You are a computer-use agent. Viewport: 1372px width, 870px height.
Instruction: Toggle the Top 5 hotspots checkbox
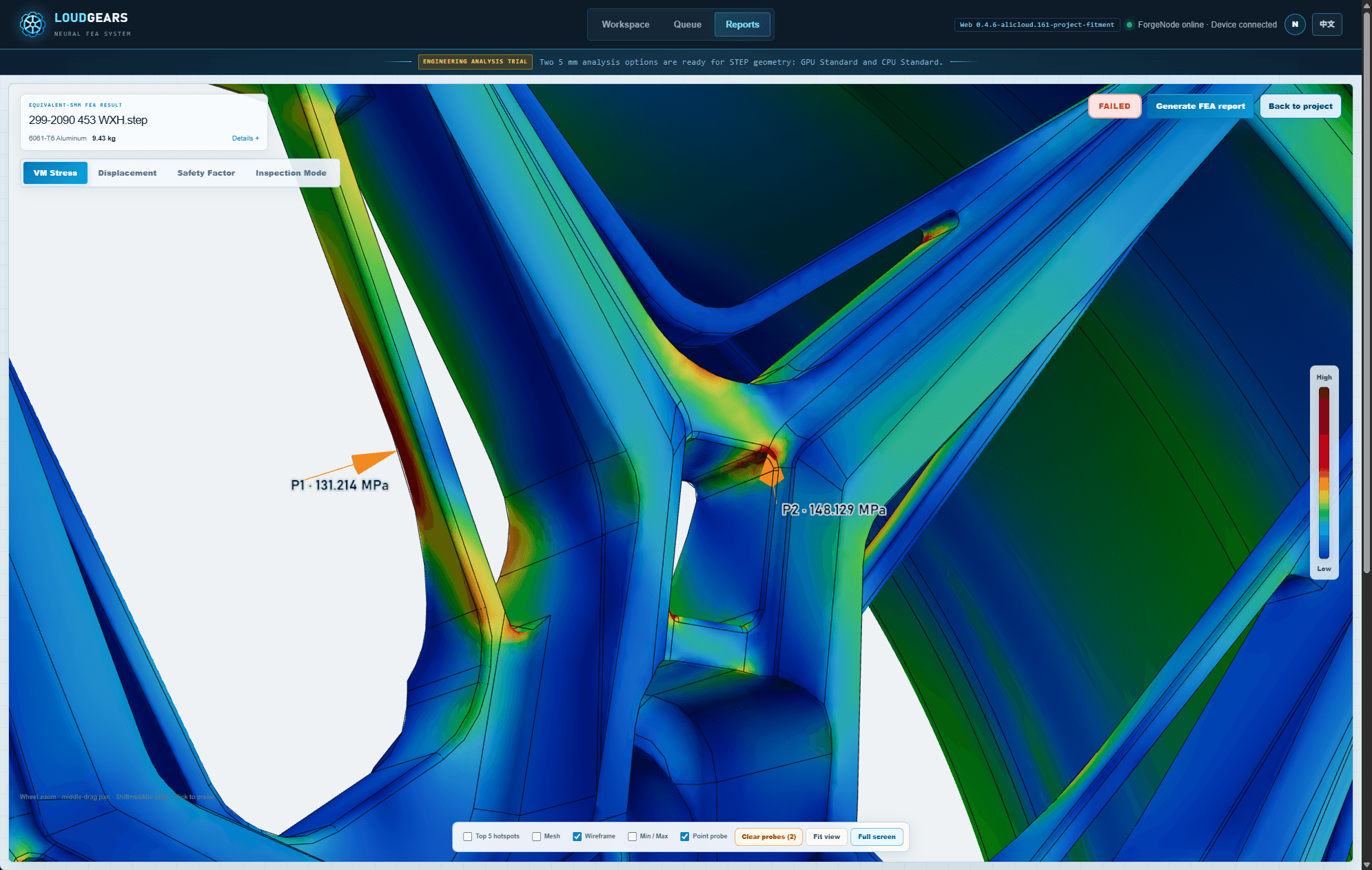click(x=468, y=836)
